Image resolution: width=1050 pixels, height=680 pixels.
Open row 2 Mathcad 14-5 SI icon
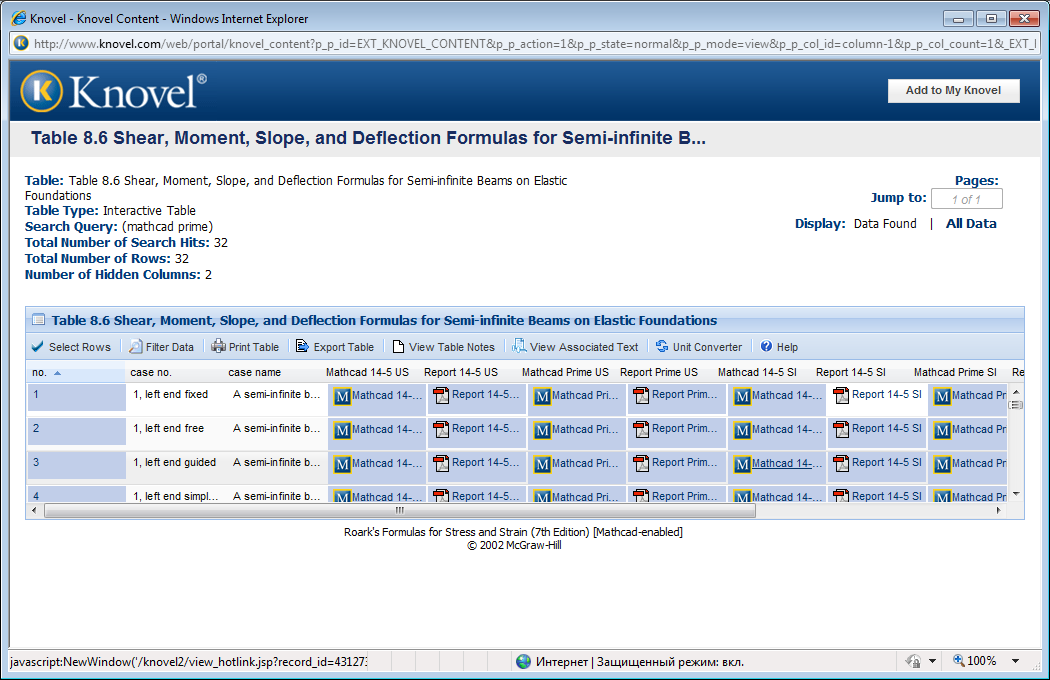coord(742,430)
